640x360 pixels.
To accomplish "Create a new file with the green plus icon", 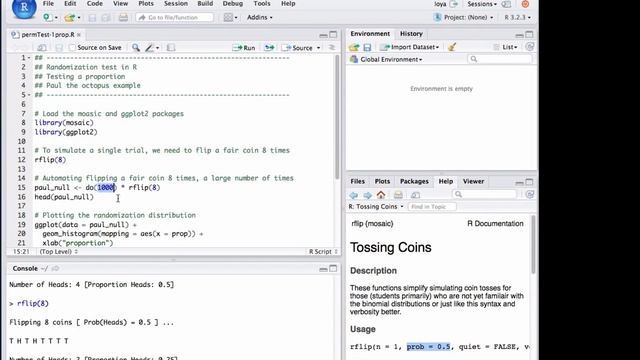I will click(48, 17).
